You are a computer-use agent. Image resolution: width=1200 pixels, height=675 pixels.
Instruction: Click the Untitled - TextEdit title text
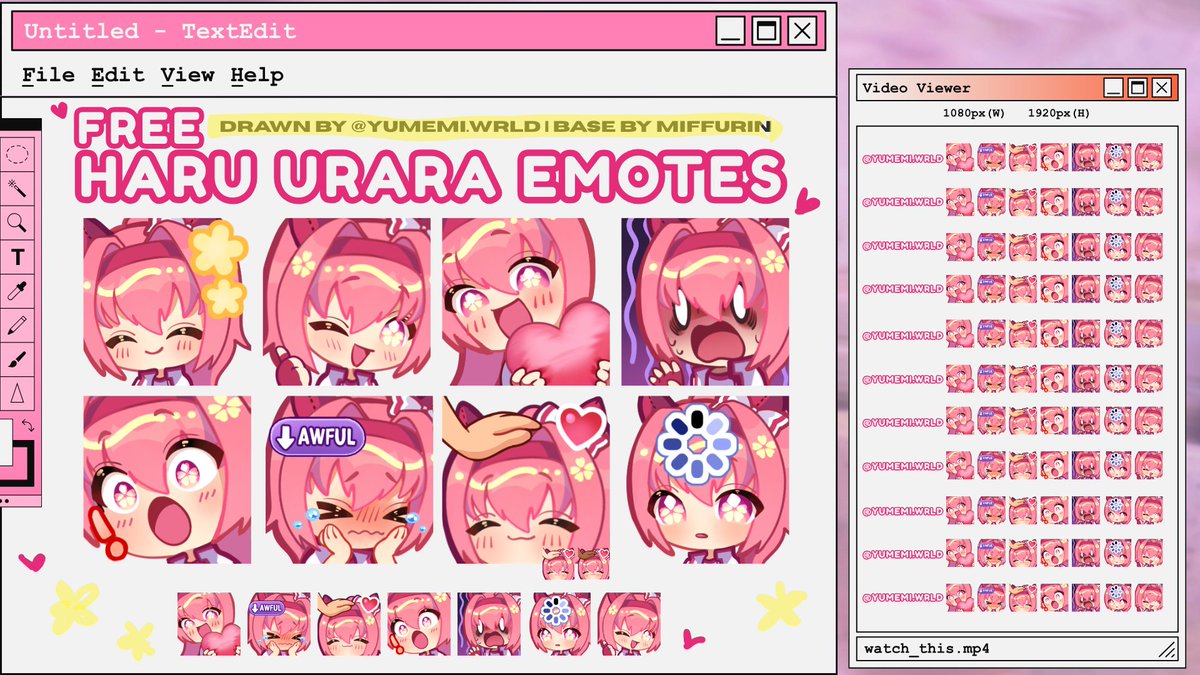pyautogui.click(x=160, y=31)
